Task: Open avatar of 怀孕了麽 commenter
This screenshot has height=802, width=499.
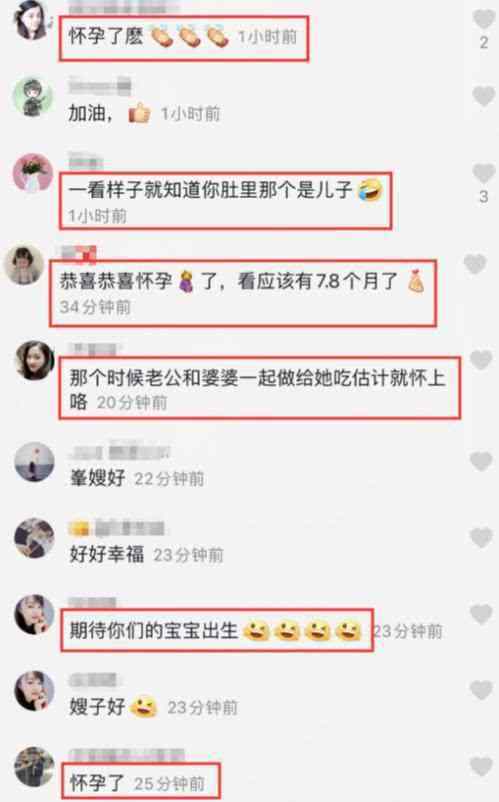Action: pyautogui.click(x=32, y=19)
